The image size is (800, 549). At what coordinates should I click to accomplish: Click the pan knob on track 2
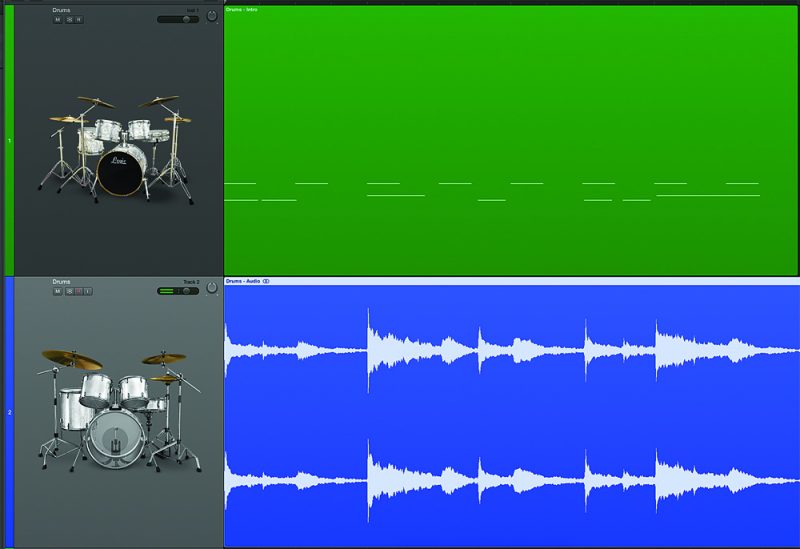click(x=212, y=289)
